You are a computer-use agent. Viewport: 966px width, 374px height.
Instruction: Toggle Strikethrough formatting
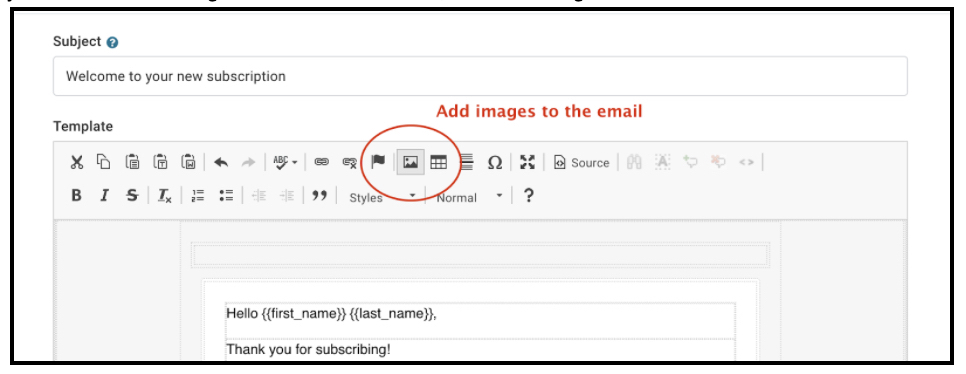[x=132, y=196]
